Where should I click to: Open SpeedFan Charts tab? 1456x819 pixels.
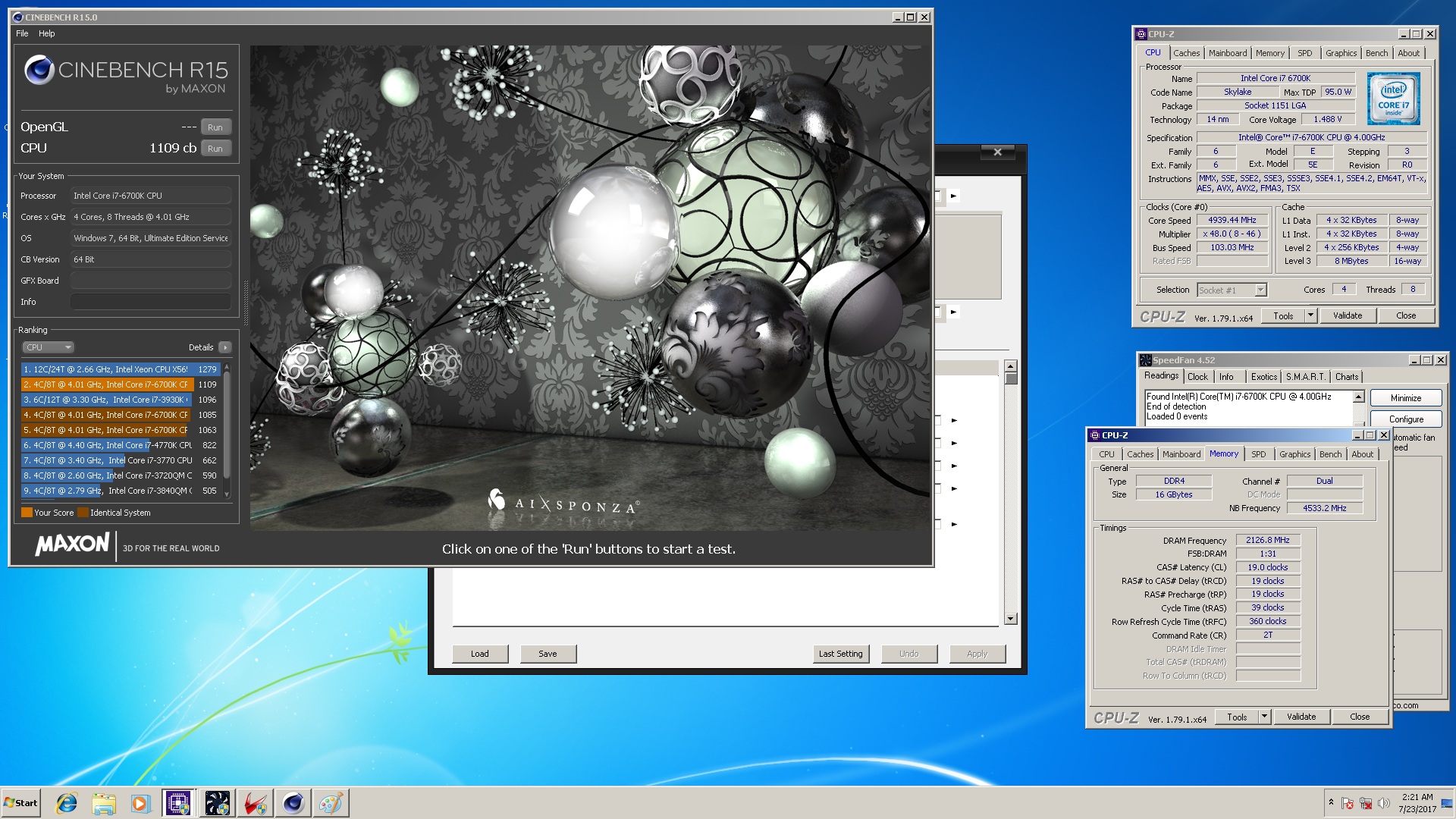pyautogui.click(x=1347, y=377)
